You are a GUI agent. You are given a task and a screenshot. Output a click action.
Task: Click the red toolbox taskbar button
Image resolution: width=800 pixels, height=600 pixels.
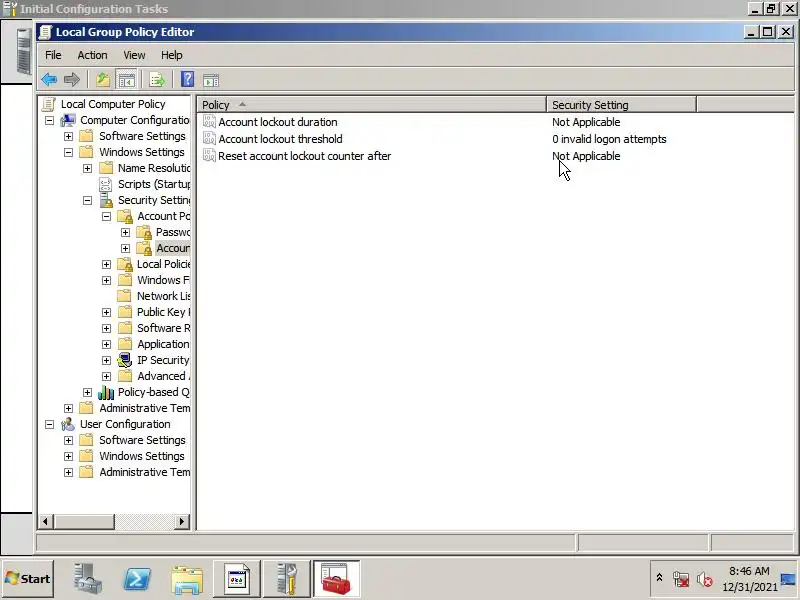pos(336,579)
